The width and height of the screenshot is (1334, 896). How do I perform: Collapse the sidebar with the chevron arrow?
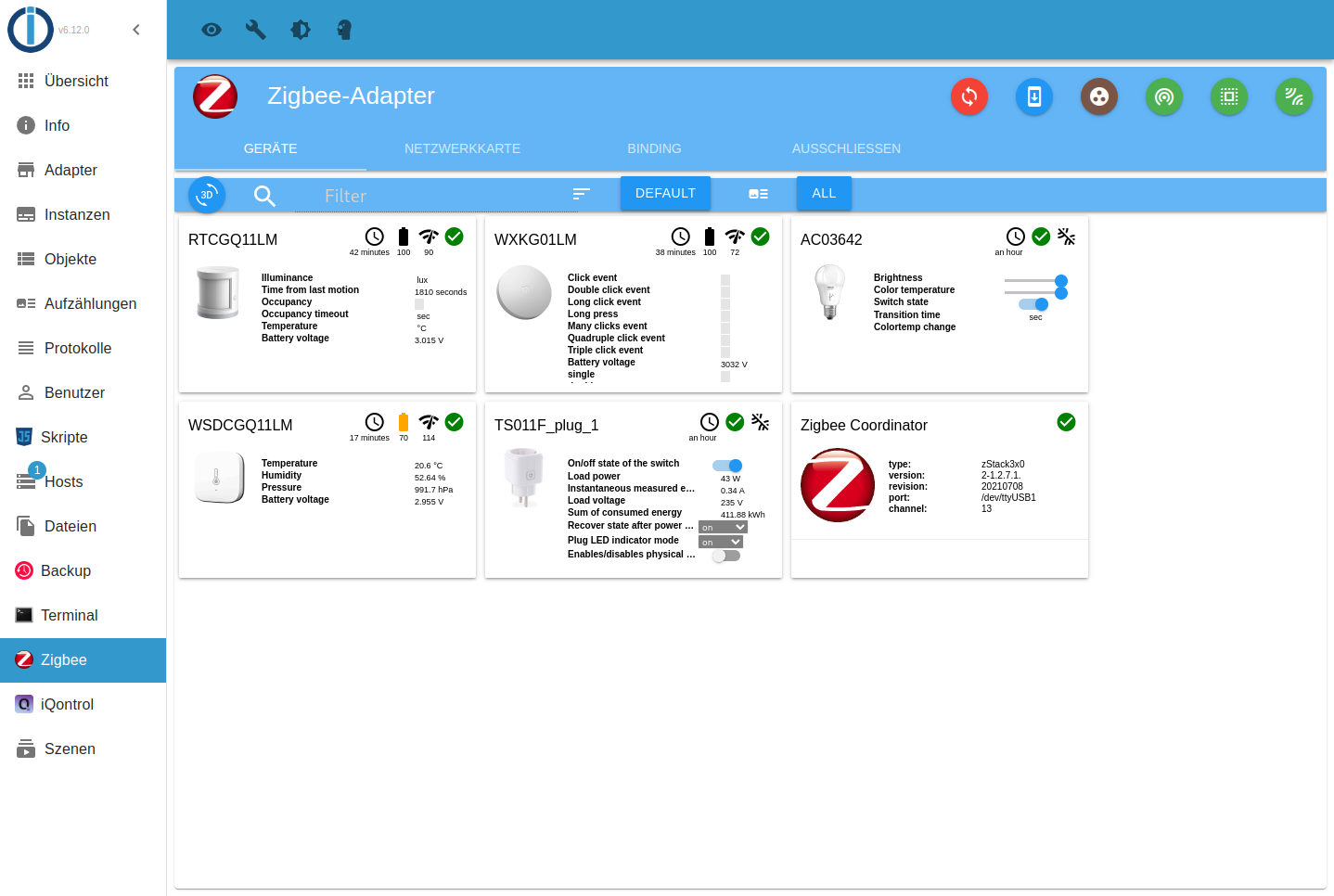tap(136, 30)
